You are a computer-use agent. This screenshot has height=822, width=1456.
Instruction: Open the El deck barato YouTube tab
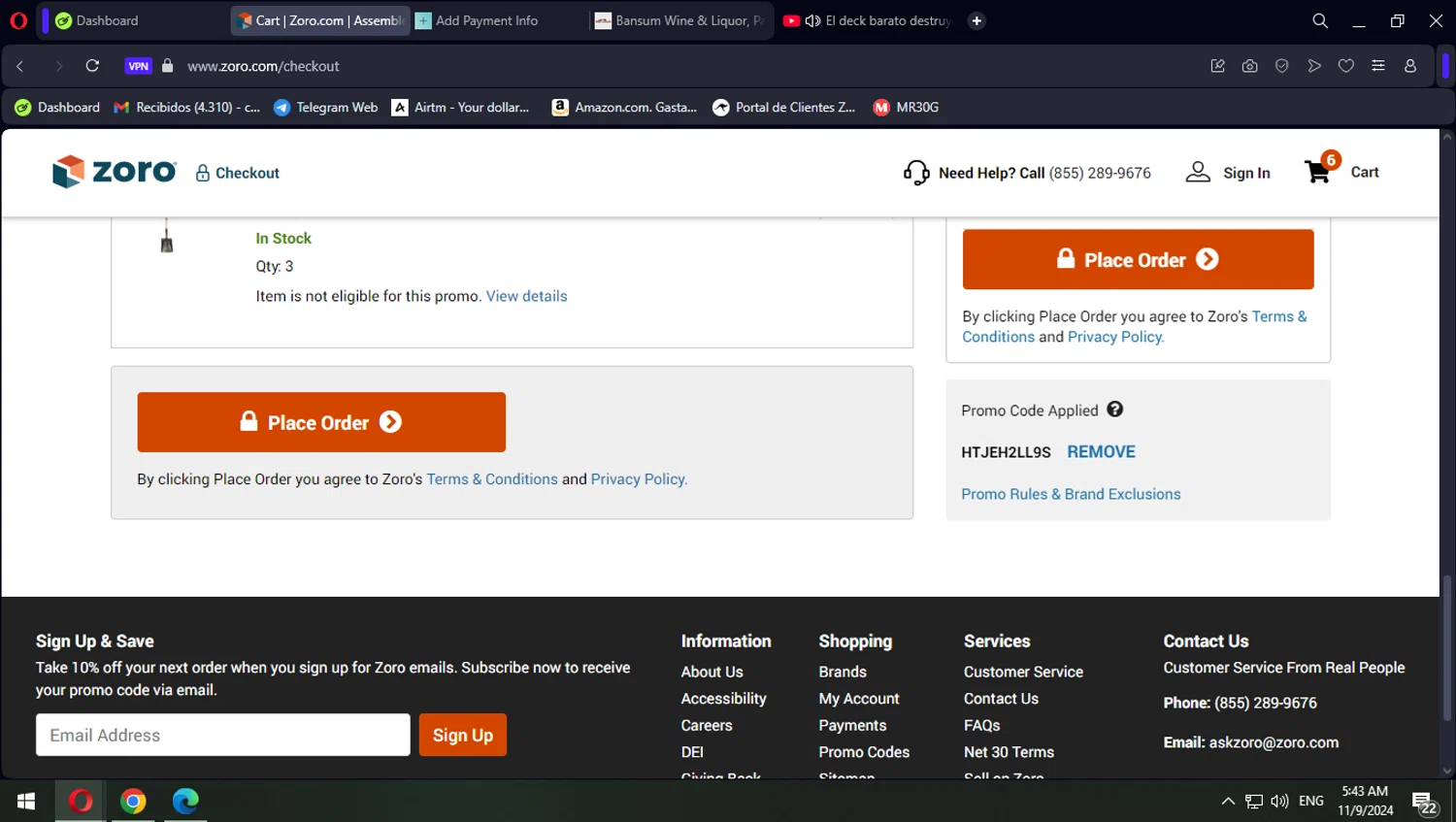(x=867, y=20)
